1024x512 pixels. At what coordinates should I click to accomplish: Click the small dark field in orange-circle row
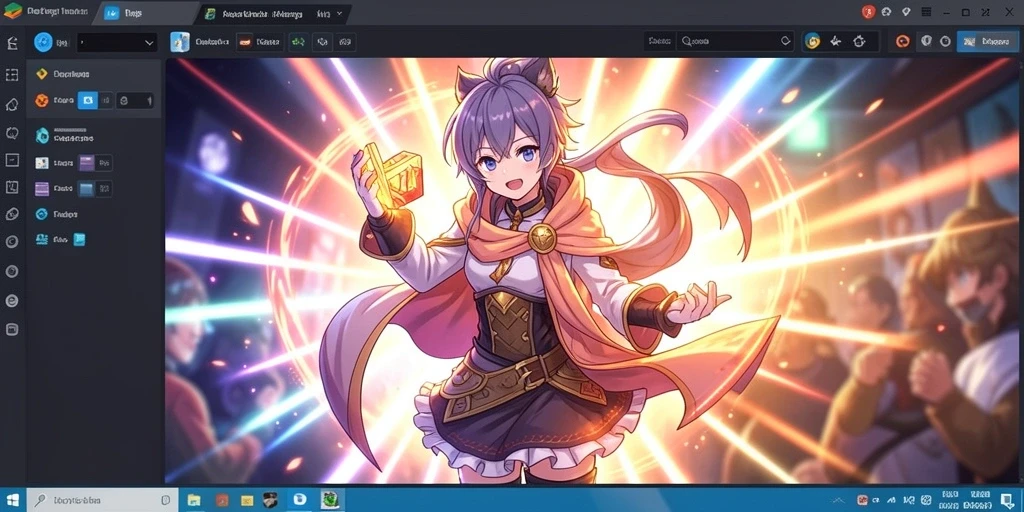[x=135, y=101]
